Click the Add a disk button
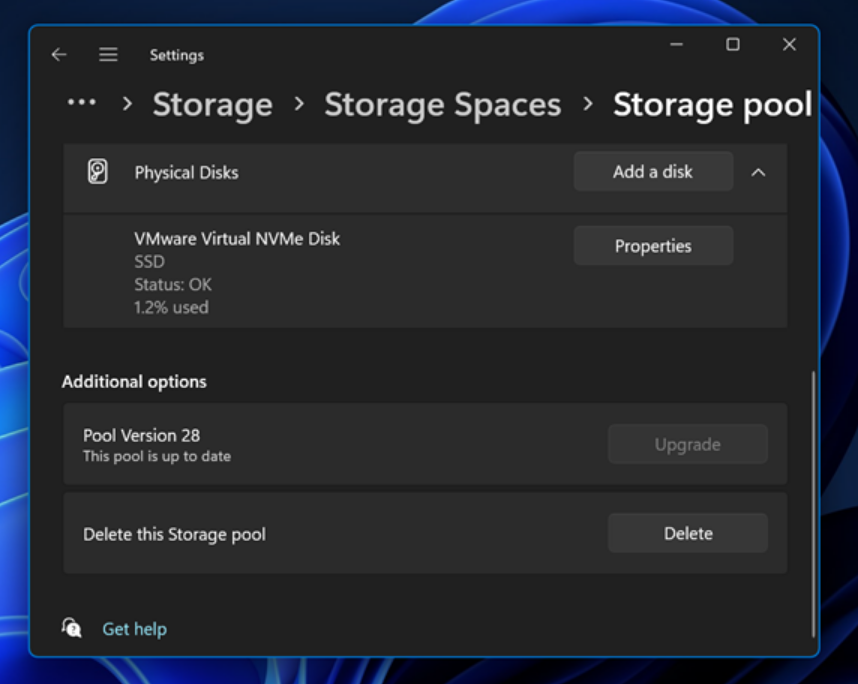Screen dimensions: 858x684 tap(653, 171)
